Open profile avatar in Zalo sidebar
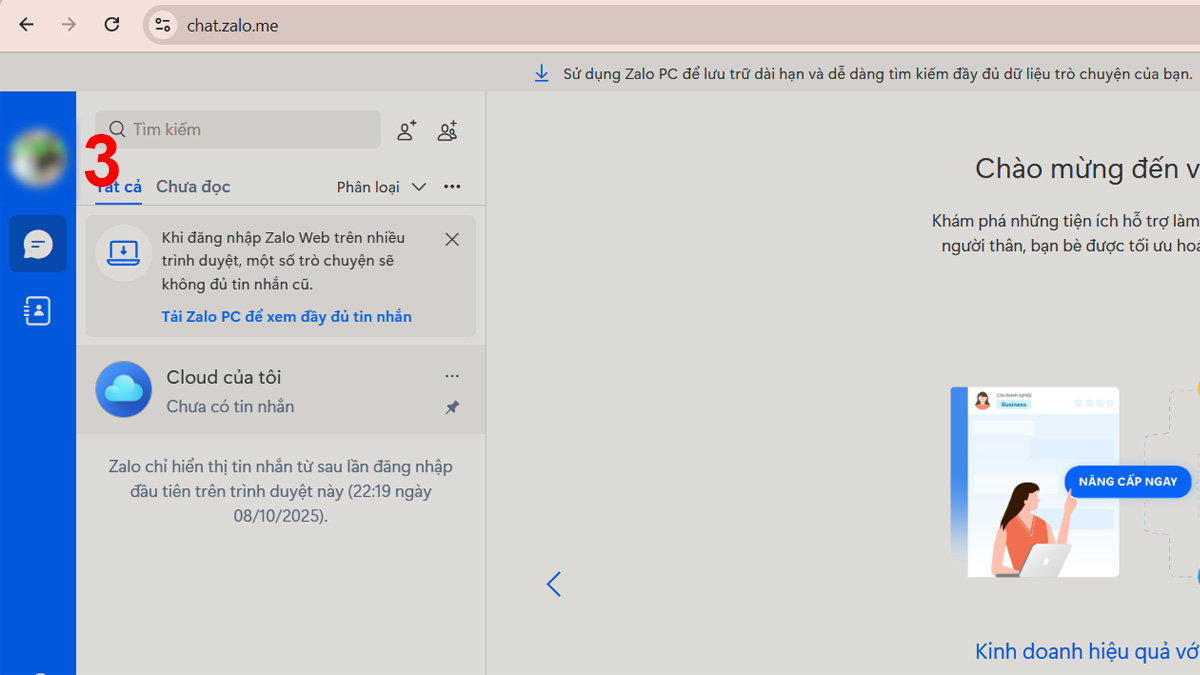Viewport: 1200px width, 675px height. (x=38, y=157)
